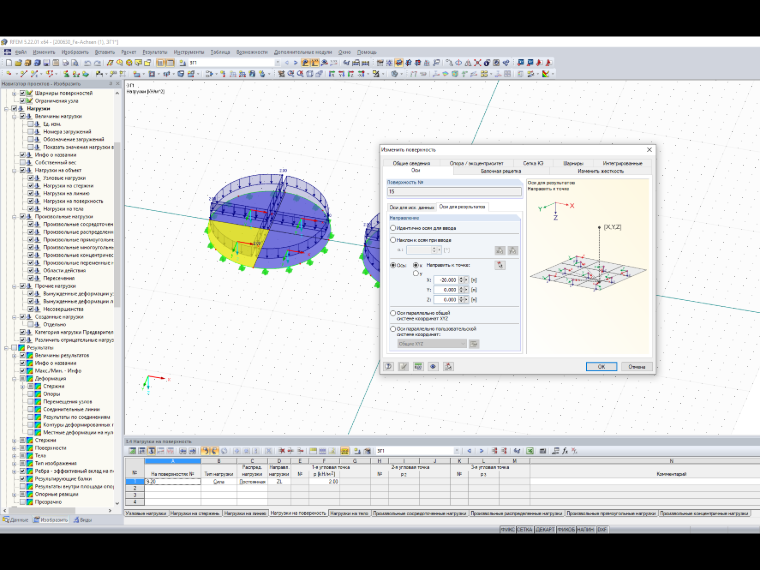
Task: Toggle Собственный вес checkbox in navigator
Action: (23, 162)
